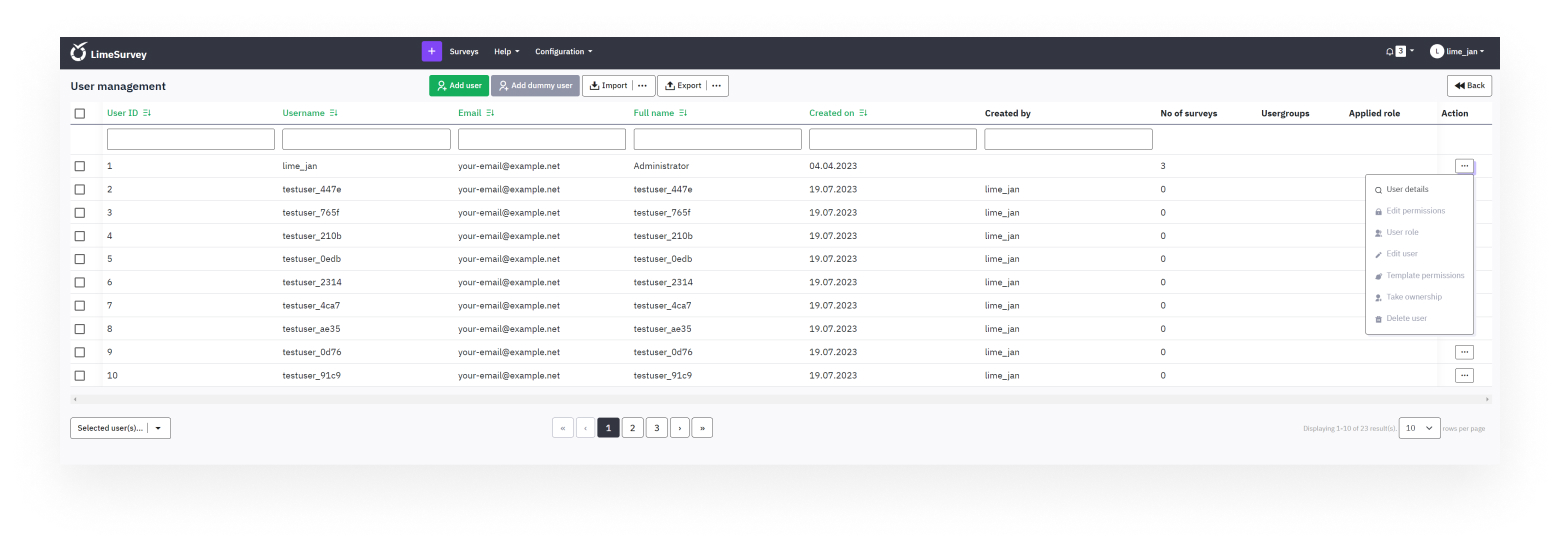This screenshot has height=548, width=1560.
Task: Expand the Selected user(s) dropdown
Action: [x=120, y=428]
